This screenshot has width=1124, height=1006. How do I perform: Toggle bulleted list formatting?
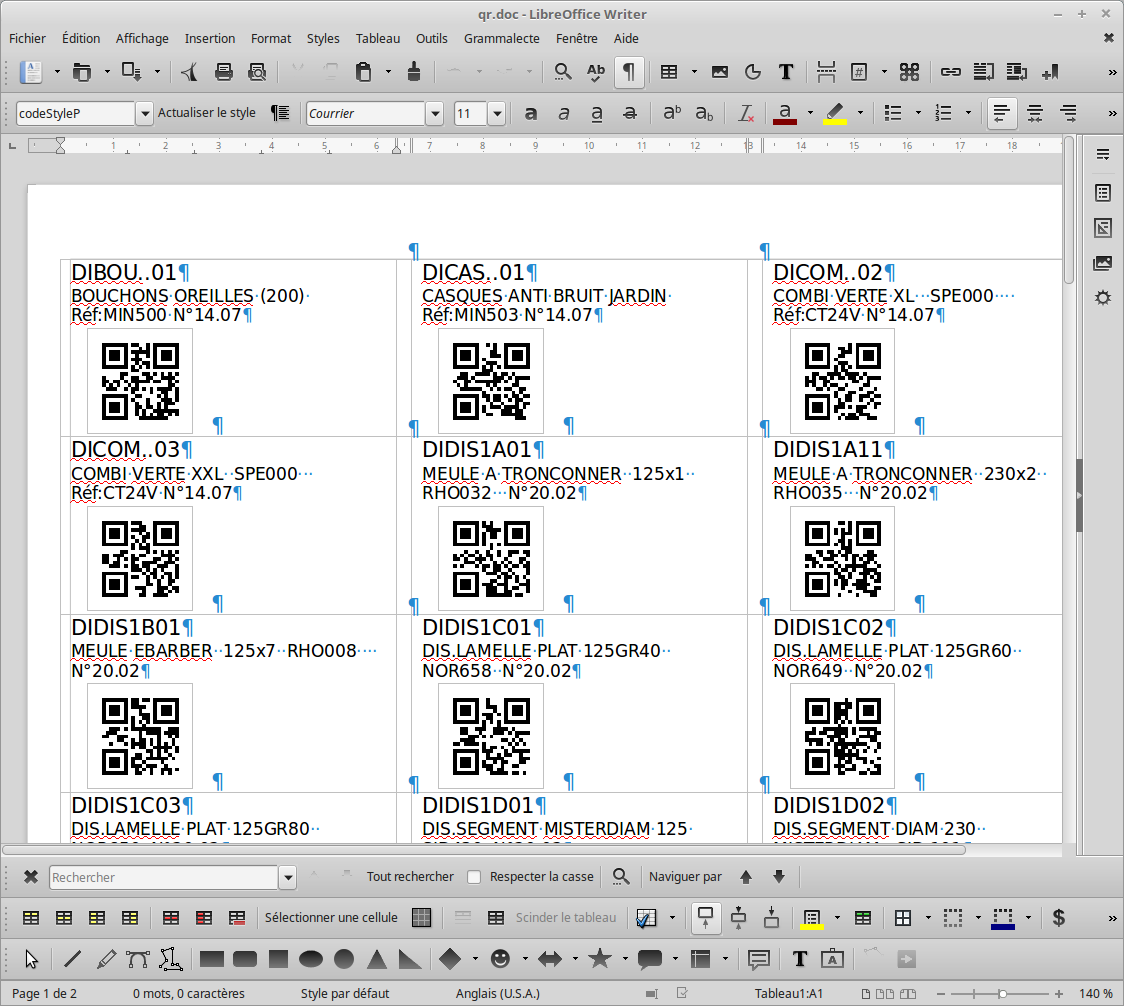892,113
